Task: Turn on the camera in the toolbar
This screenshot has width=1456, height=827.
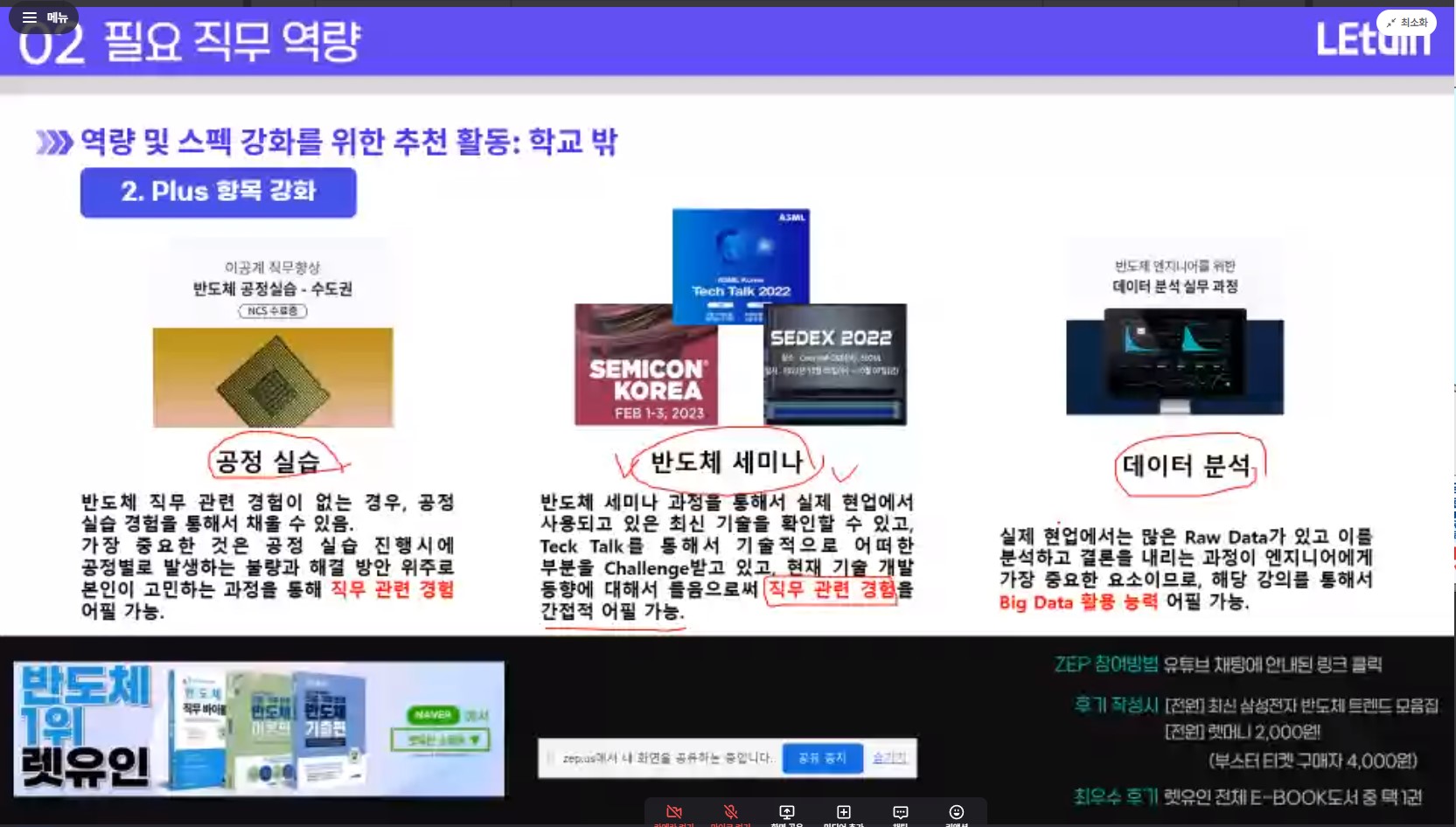Action: coord(673,813)
